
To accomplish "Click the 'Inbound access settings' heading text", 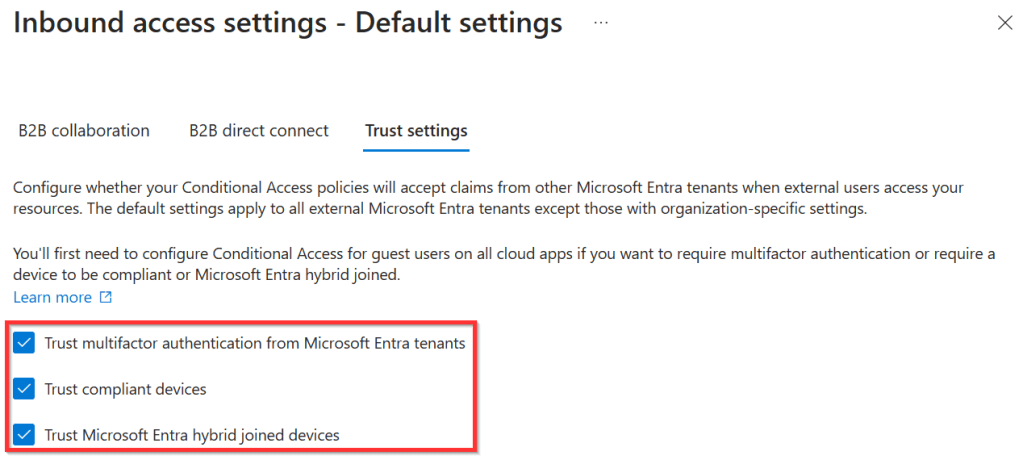I will click(172, 22).
